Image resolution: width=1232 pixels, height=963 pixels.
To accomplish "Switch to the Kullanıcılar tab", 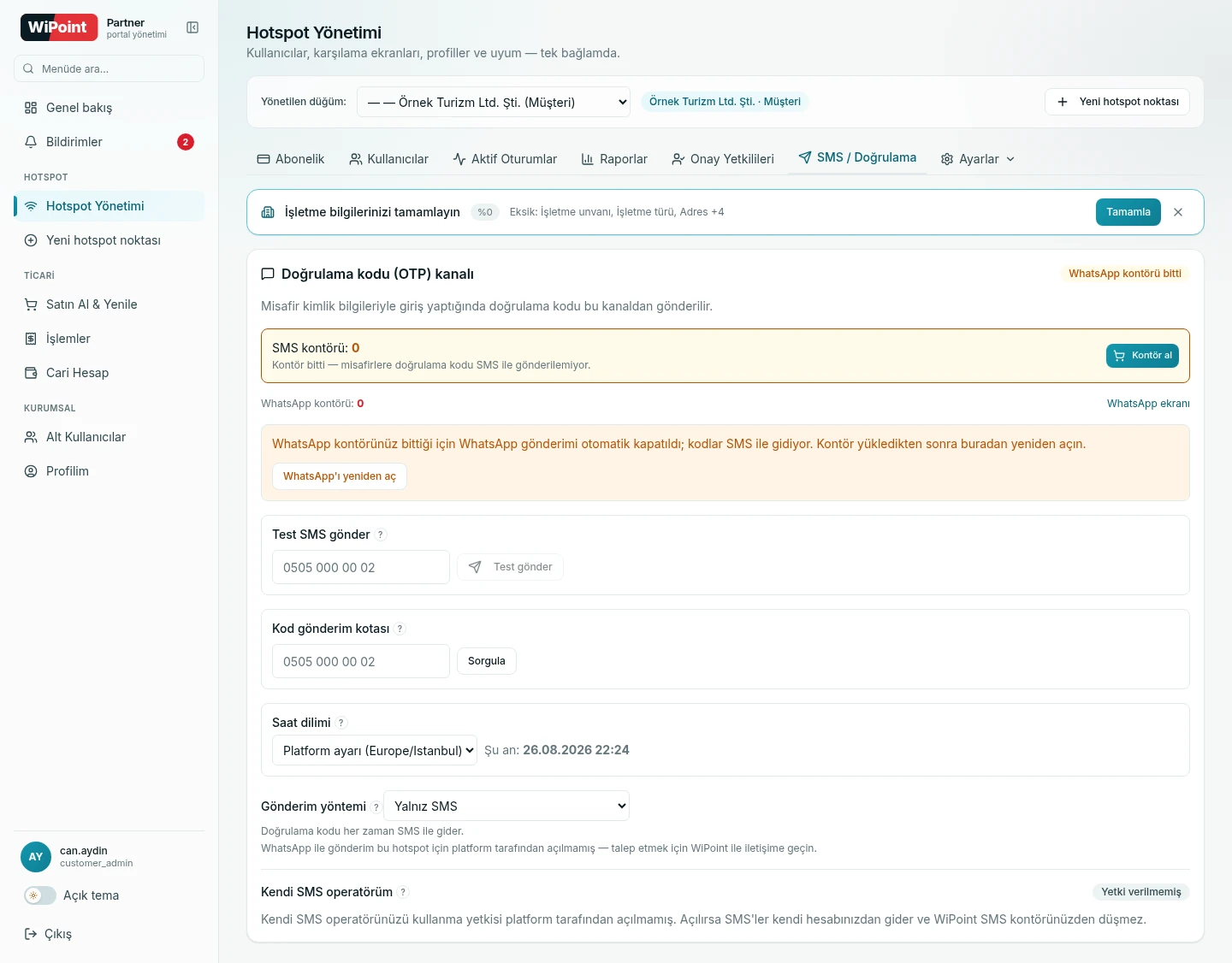I will point(389,159).
